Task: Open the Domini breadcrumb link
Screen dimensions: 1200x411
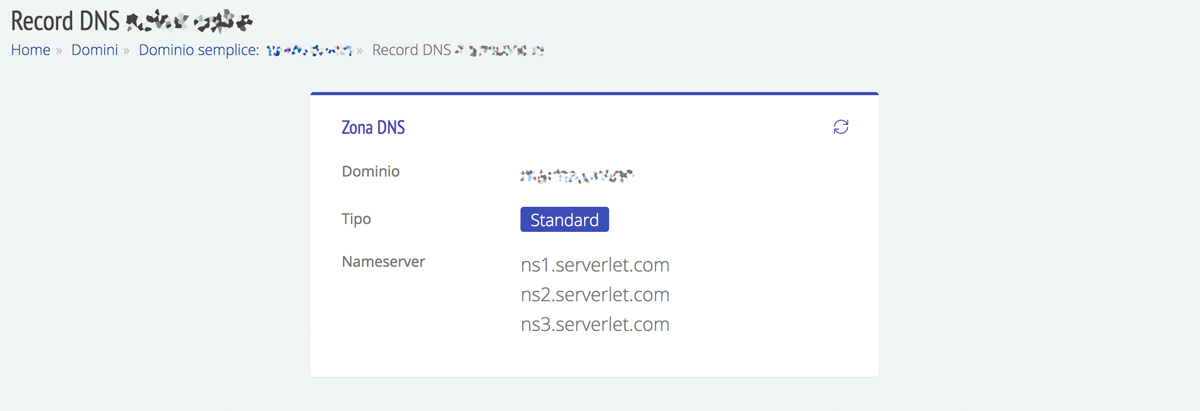Action: [x=95, y=49]
